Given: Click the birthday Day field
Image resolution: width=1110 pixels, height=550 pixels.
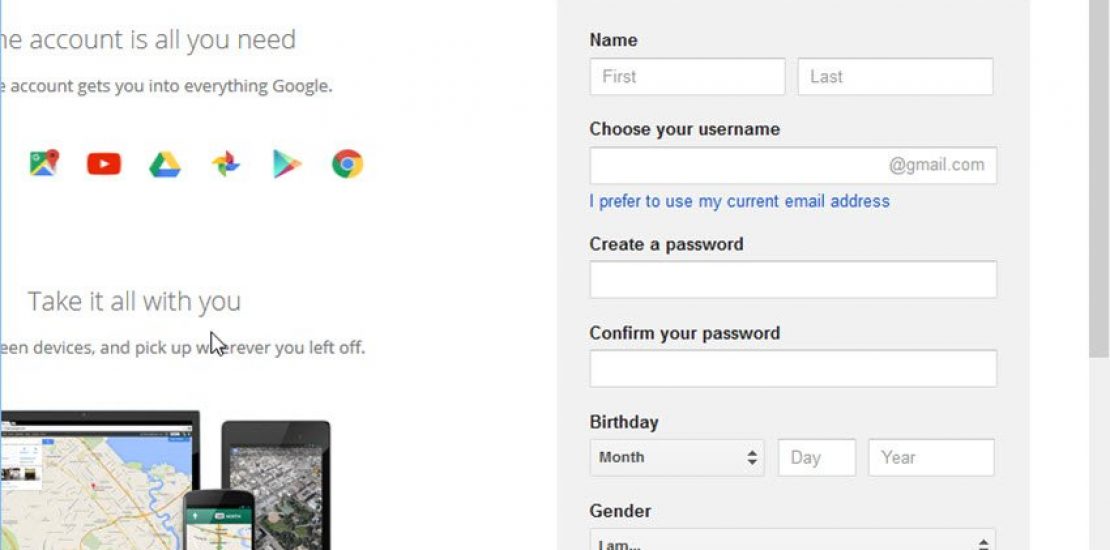Looking at the screenshot, I should [x=816, y=457].
